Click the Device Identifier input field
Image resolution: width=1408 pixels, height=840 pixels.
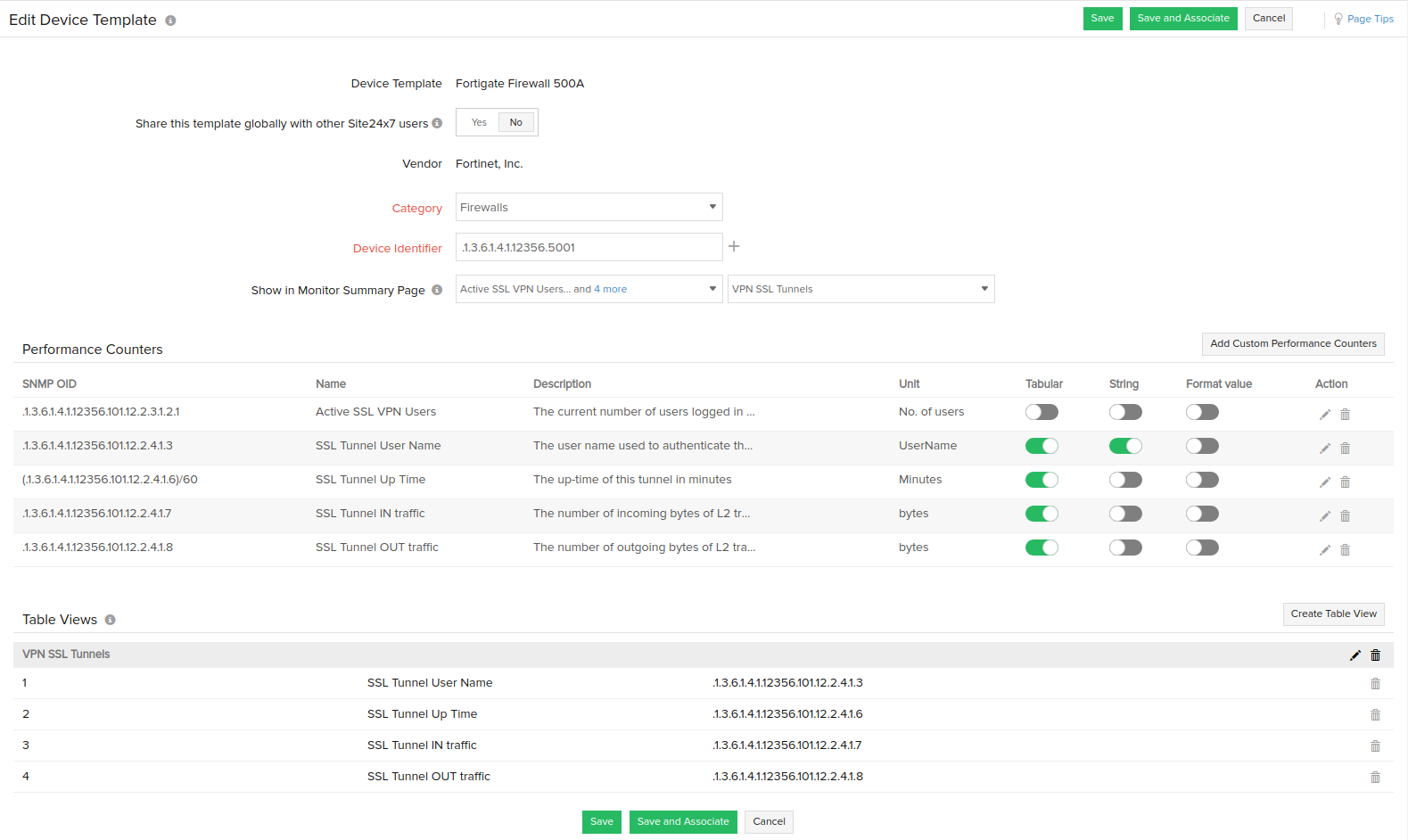click(x=589, y=247)
